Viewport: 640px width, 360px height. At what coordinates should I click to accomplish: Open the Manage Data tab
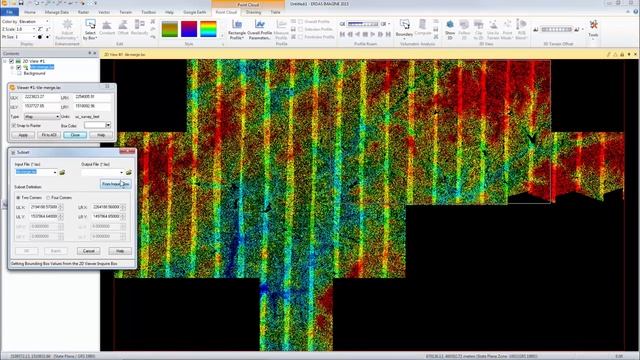[57, 12]
